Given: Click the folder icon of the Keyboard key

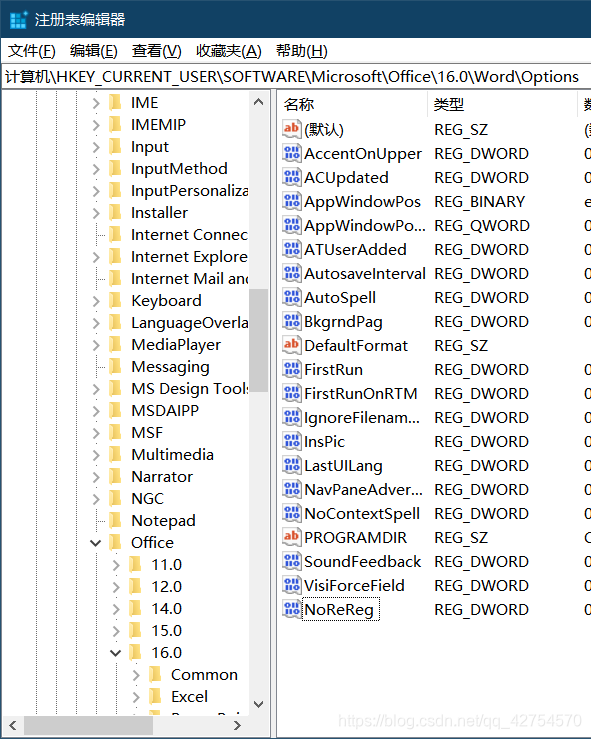Looking at the screenshot, I should tap(115, 300).
